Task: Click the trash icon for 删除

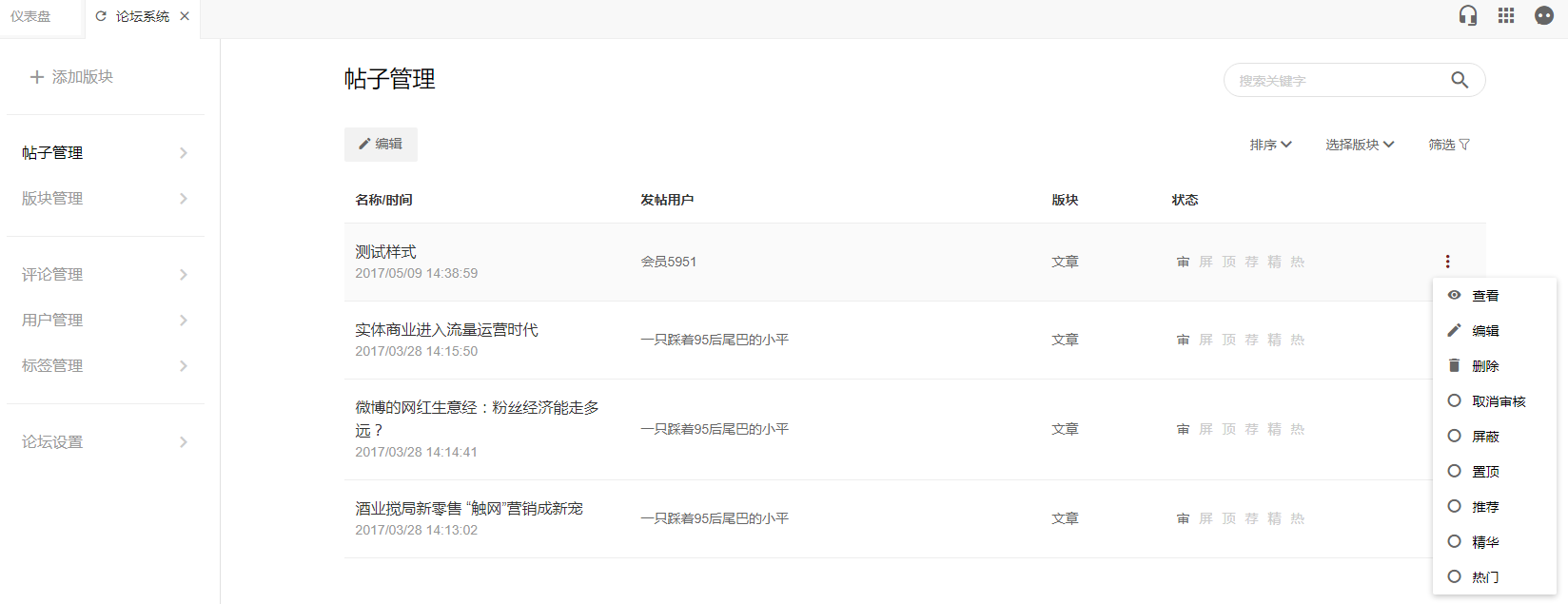Action: pyautogui.click(x=1454, y=366)
